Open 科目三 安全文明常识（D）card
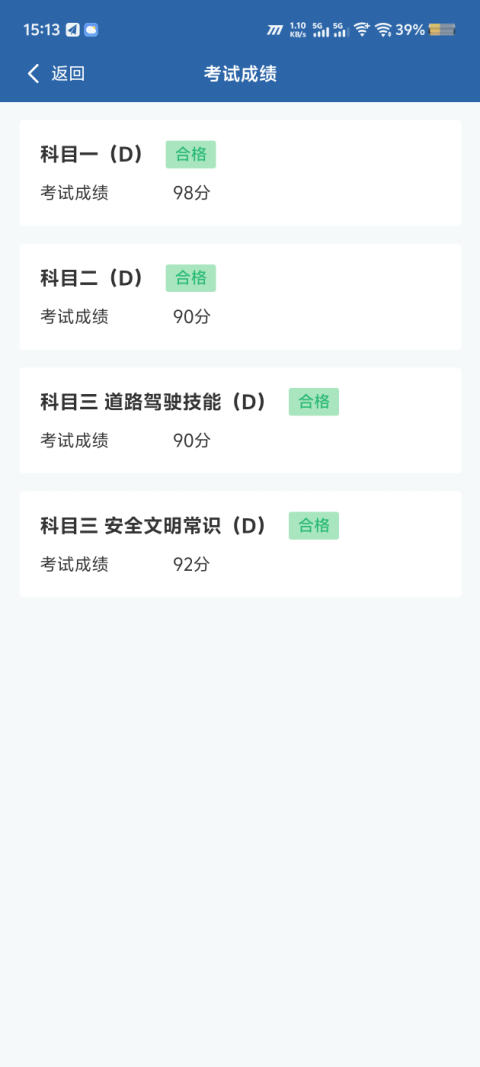The image size is (480, 1067). tap(240, 544)
